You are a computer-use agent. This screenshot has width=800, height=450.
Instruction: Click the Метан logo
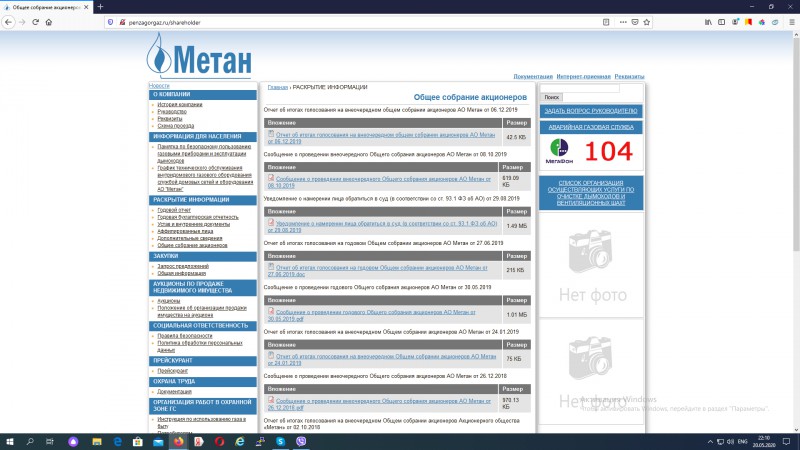tap(199, 55)
